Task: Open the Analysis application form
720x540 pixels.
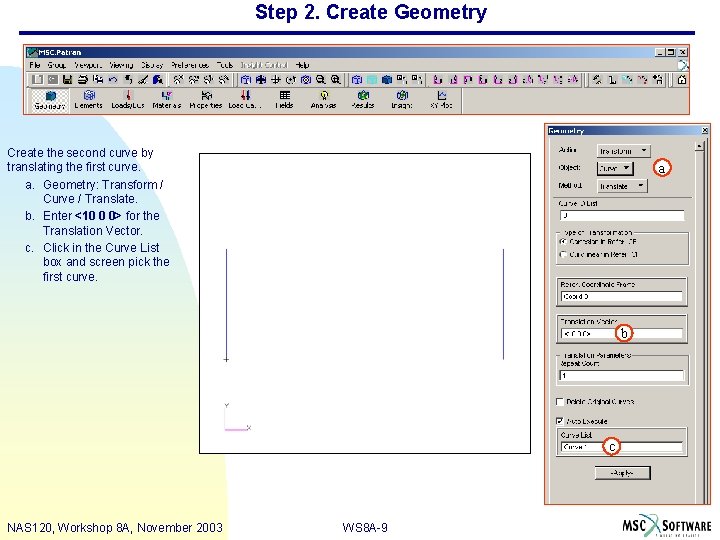Action: [323, 100]
